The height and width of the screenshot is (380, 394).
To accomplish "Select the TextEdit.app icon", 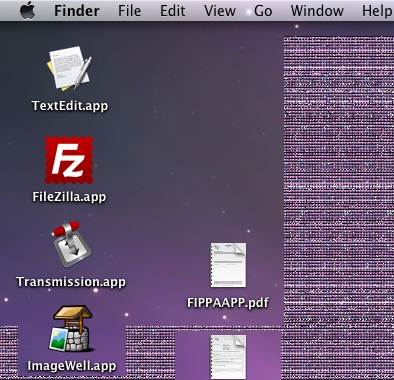I will point(70,68).
